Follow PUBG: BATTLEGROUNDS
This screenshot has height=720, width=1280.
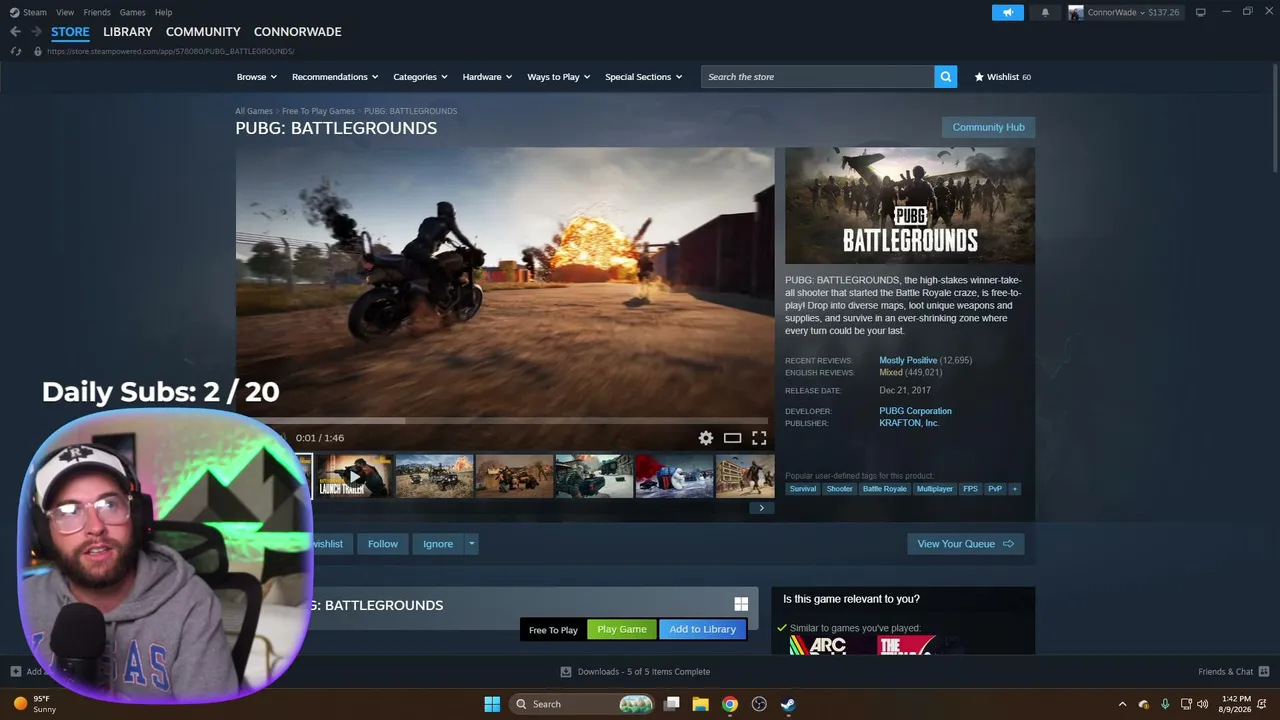(x=383, y=544)
